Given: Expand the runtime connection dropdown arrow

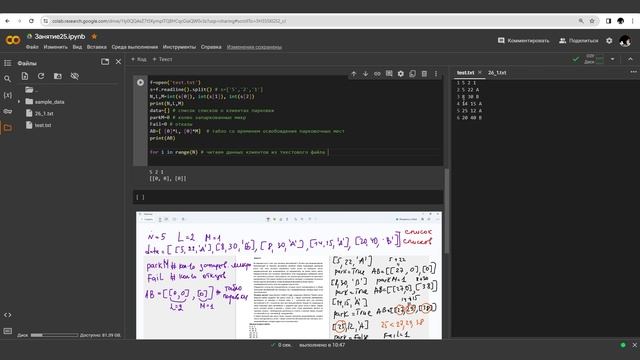Looking at the screenshot, I should point(612,59).
